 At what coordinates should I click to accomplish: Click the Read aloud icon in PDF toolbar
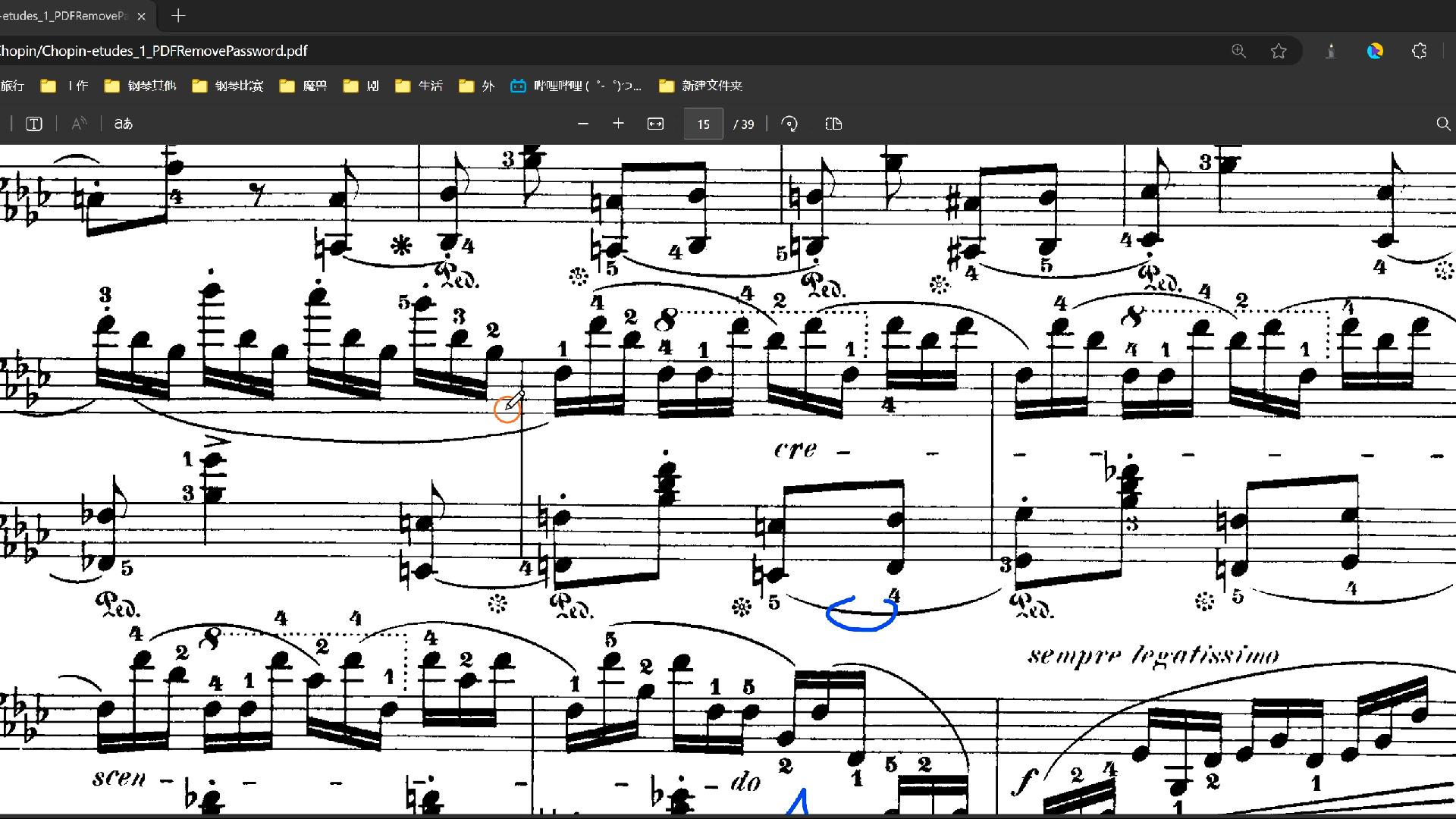79,124
